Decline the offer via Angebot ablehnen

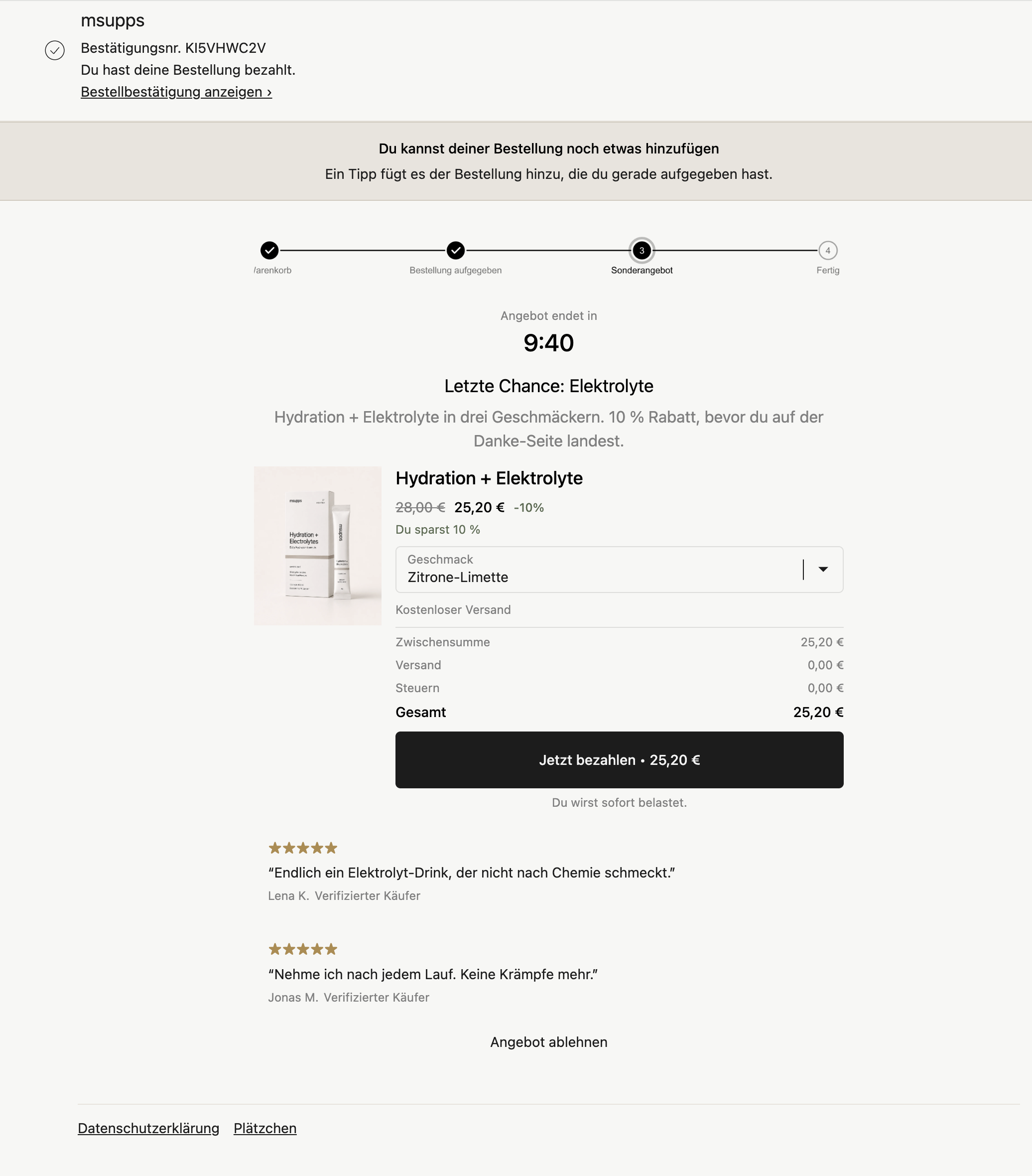pyautogui.click(x=548, y=1042)
